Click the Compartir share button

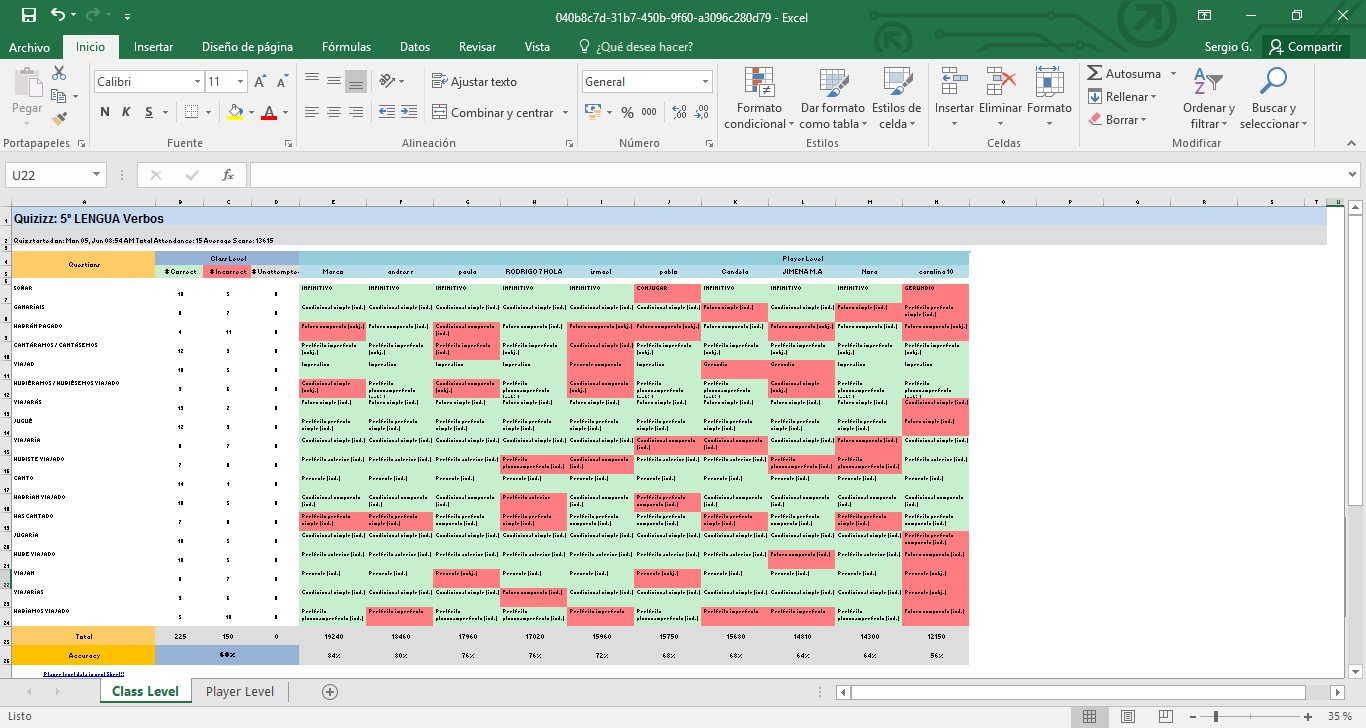click(x=1304, y=47)
